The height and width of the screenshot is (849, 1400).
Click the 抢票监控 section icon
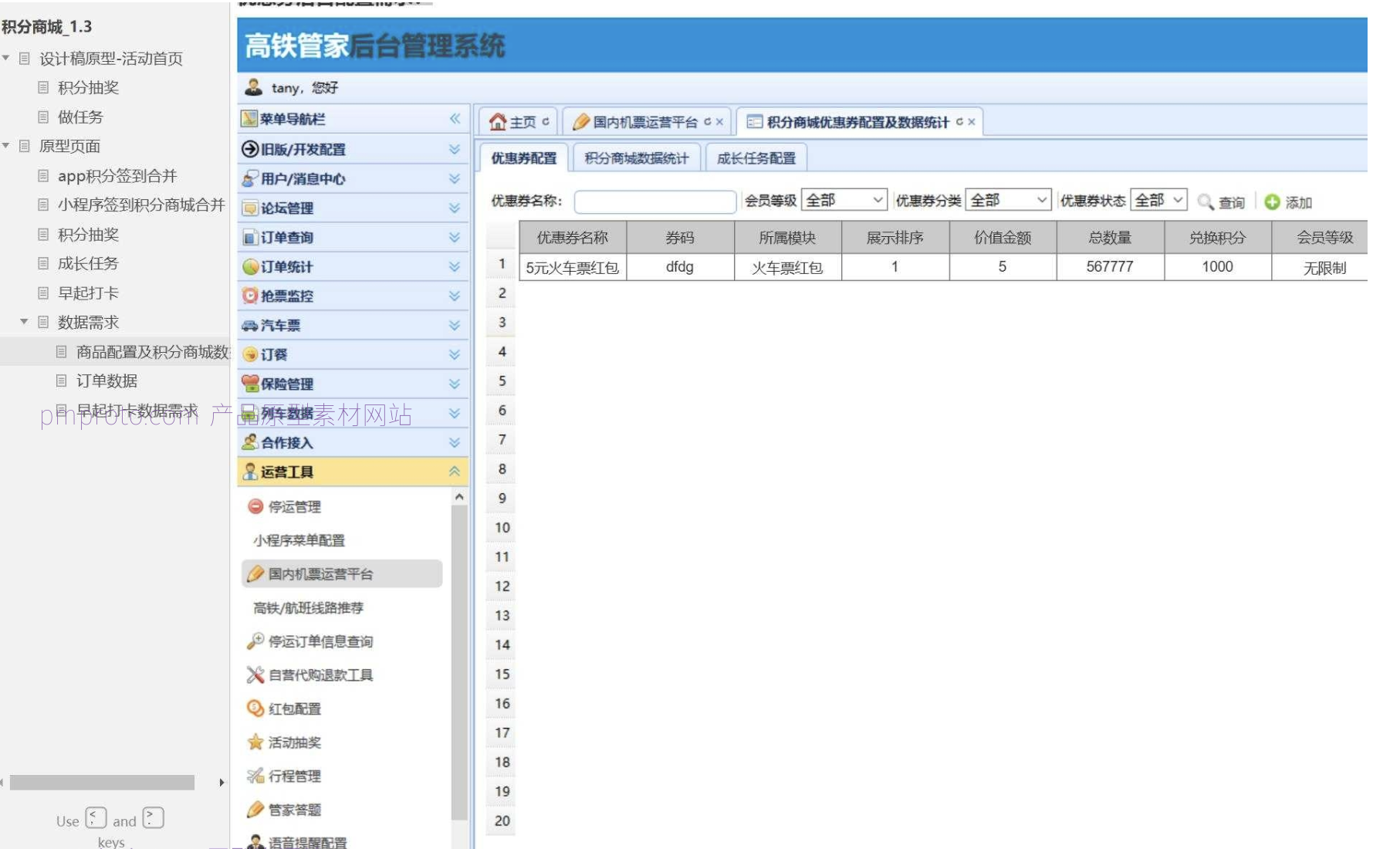tap(250, 296)
